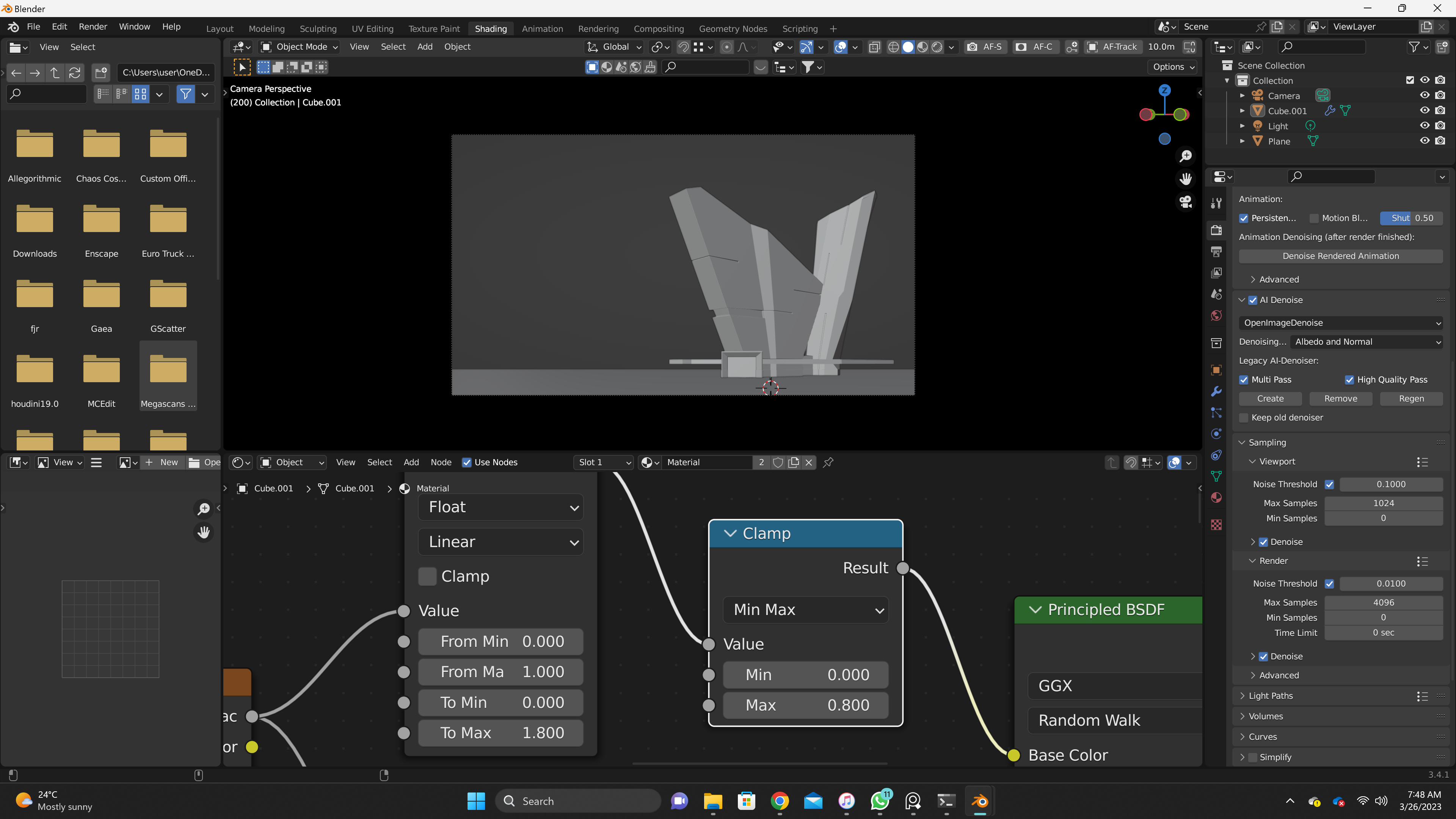The width and height of the screenshot is (1456, 819).
Task: Click Blender icon in Windows taskbar
Action: pyautogui.click(x=980, y=801)
